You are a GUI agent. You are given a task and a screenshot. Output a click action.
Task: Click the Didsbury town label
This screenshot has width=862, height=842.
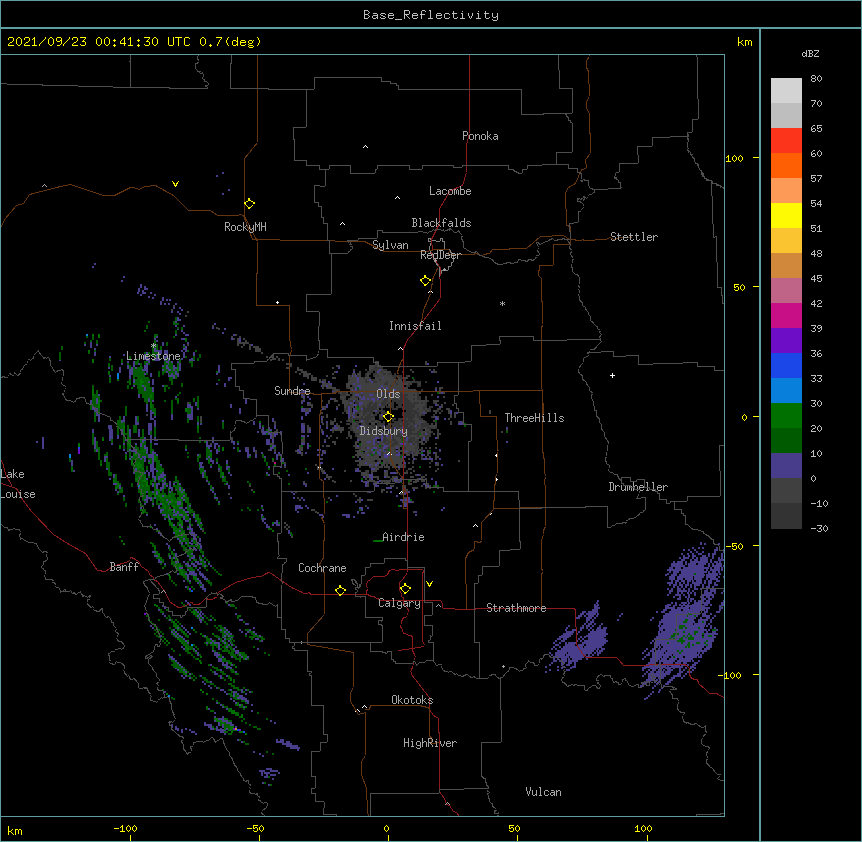384,431
